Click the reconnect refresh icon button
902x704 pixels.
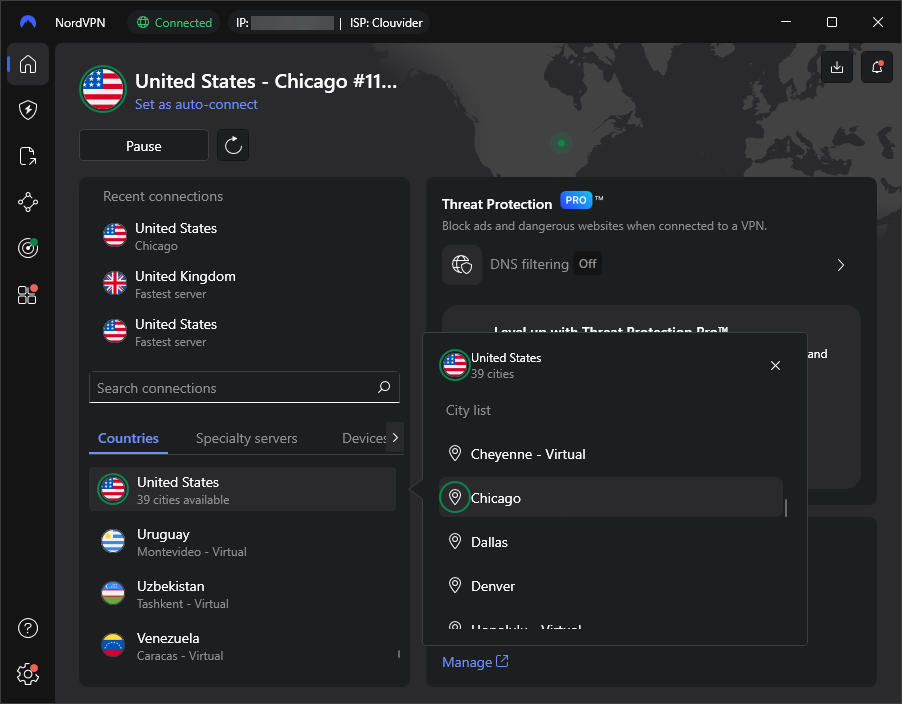pos(233,145)
